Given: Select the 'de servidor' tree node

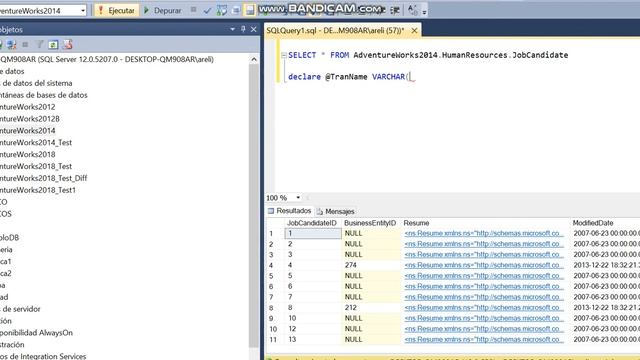Looking at the screenshot, I should (x=20, y=309).
